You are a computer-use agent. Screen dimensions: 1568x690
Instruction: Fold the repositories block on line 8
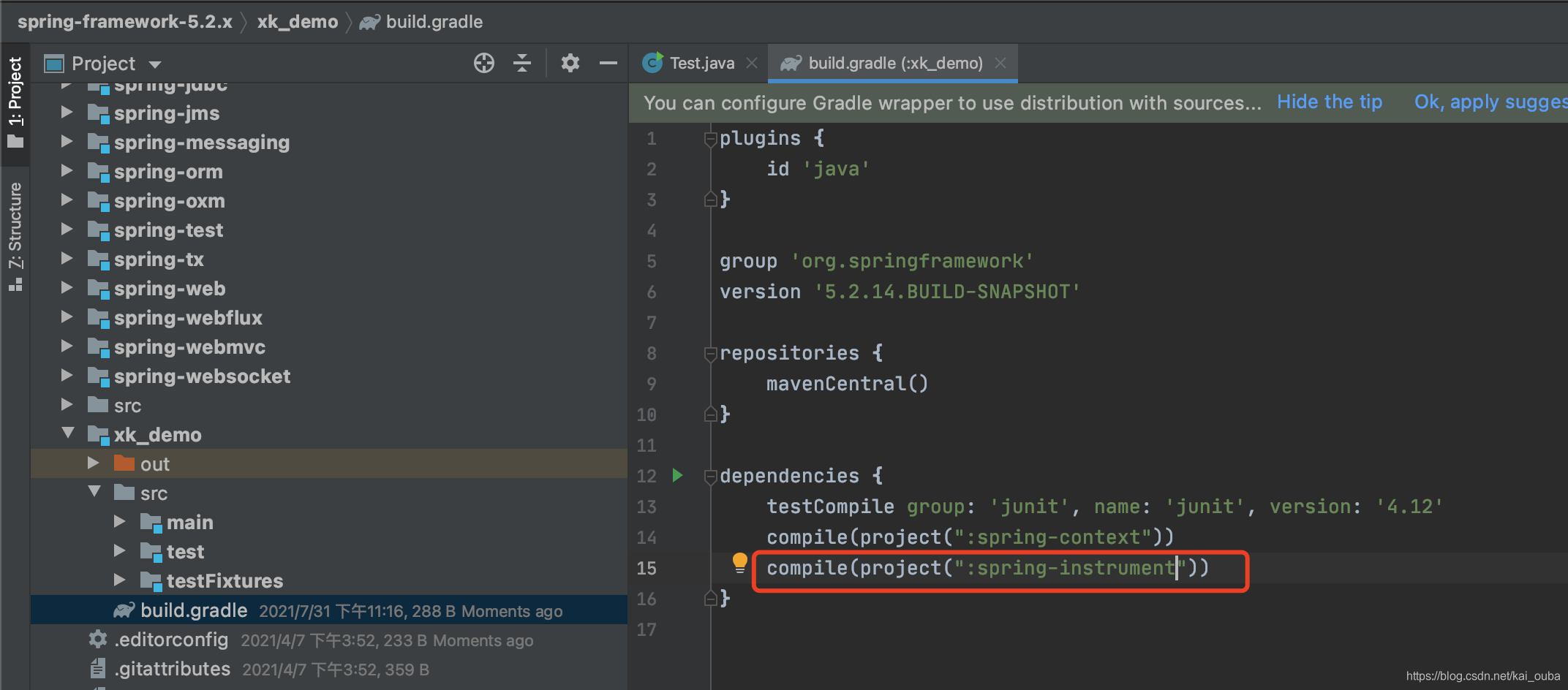709,353
